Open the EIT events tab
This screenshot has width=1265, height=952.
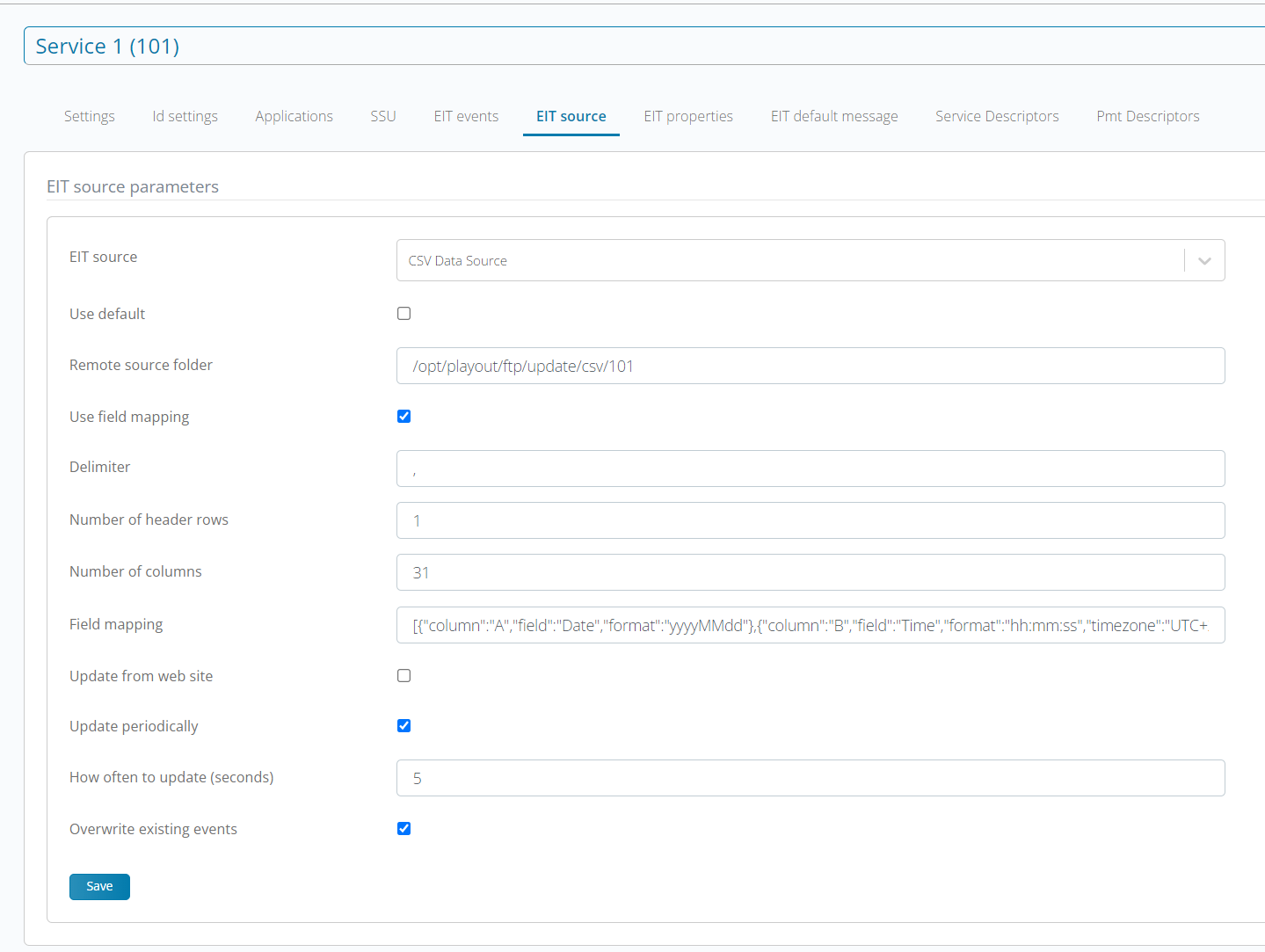(x=466, y=116)
